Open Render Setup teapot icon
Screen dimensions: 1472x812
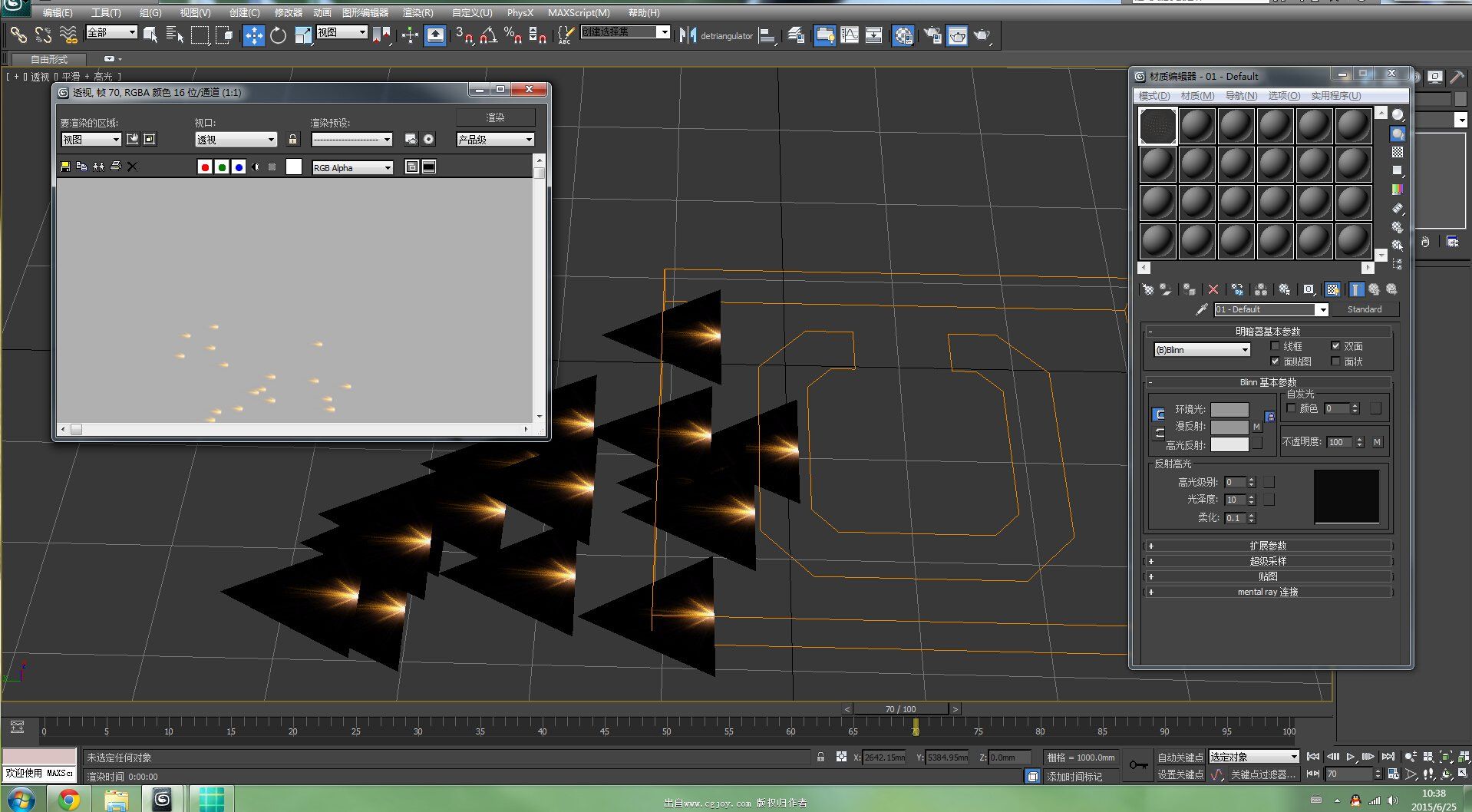[x=932, y=35]
